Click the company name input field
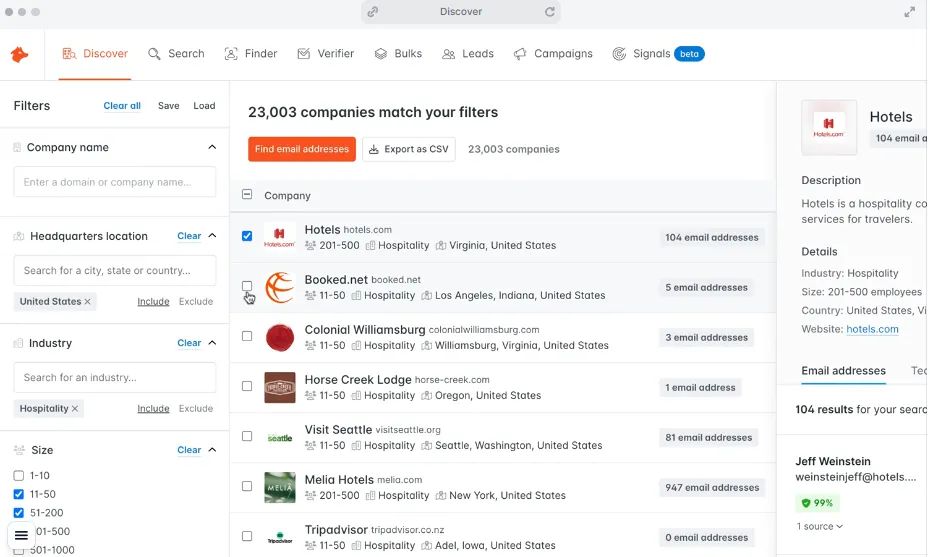This screenshot has width=930, height=557. coord(115,182)
